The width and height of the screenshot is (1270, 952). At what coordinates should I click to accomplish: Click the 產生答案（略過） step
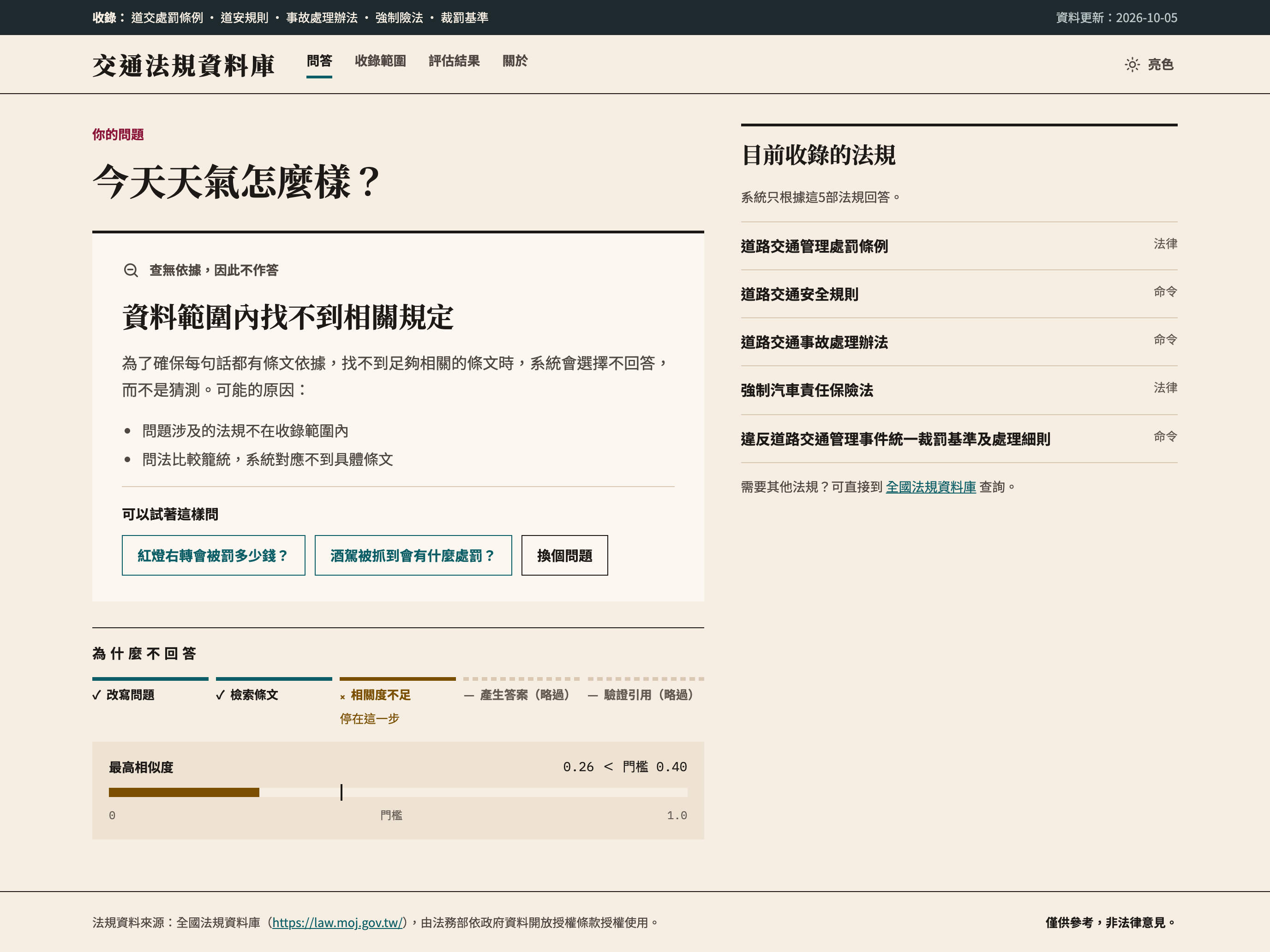(521, 690)
